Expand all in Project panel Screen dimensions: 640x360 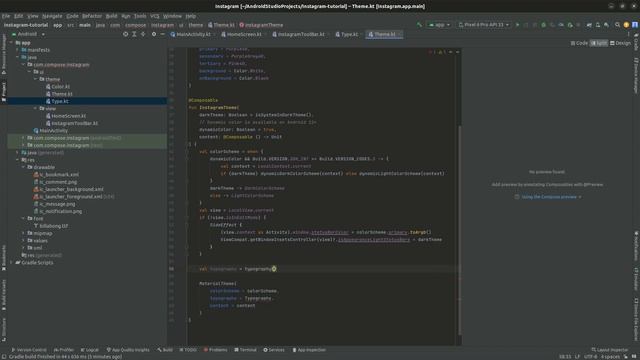point(134,34)
